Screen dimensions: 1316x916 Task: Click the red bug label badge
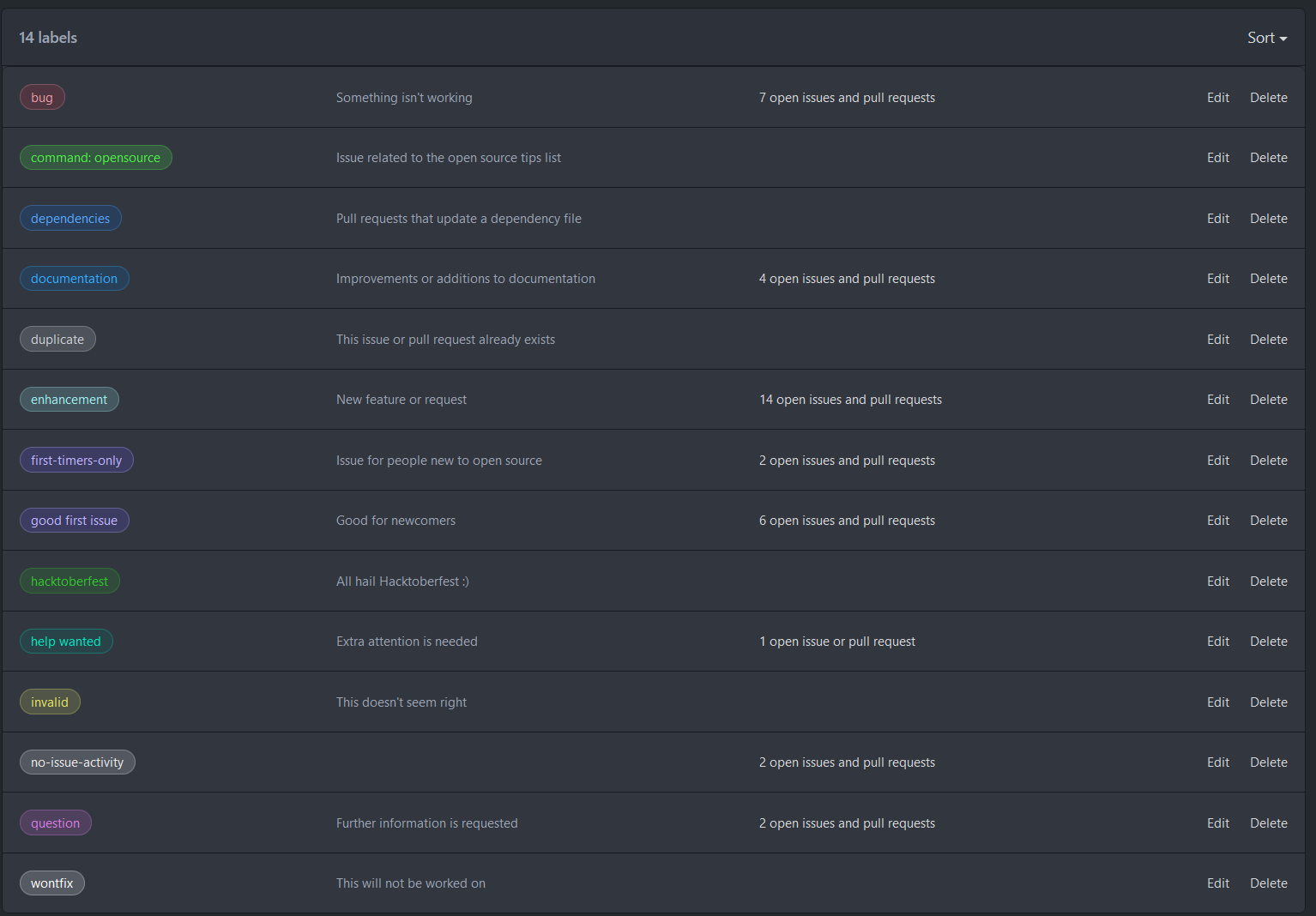(42, 97)
